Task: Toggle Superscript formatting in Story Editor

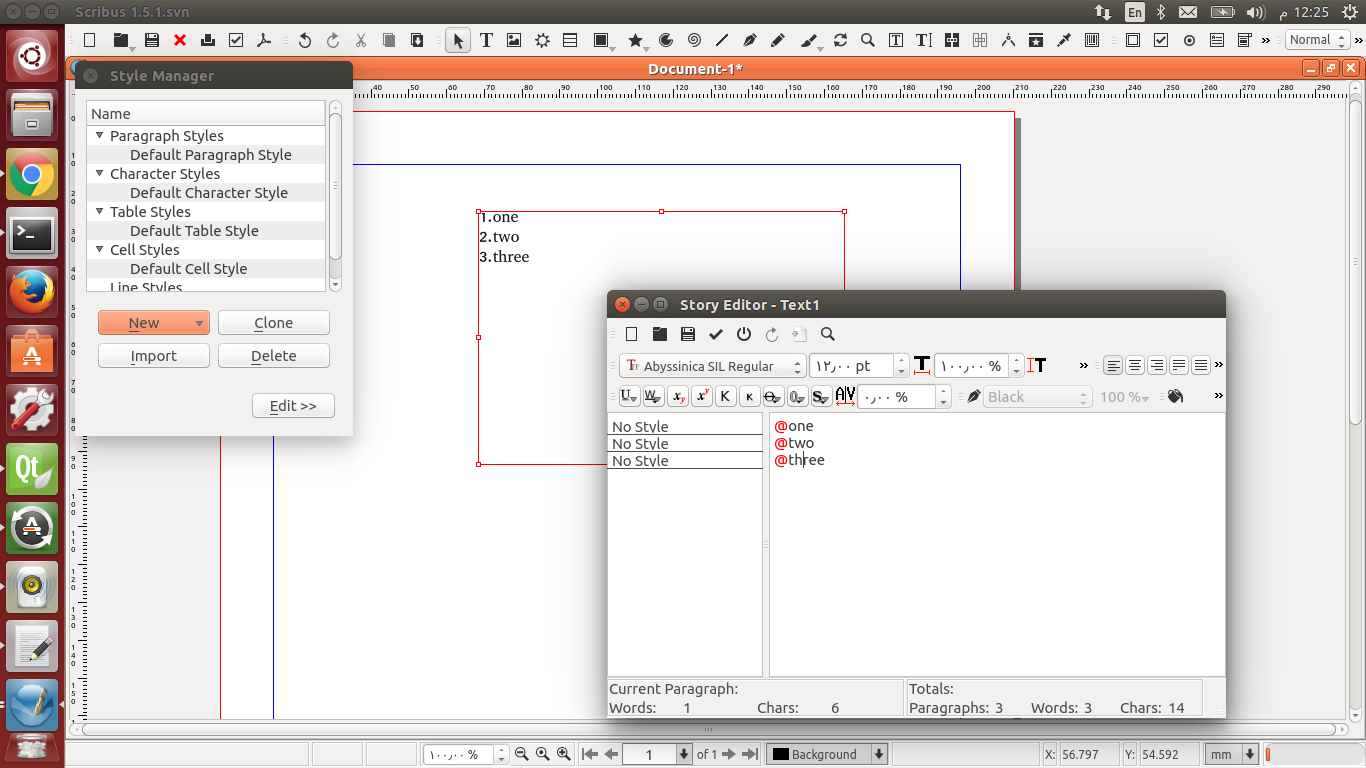Action: tap(702, 397)
